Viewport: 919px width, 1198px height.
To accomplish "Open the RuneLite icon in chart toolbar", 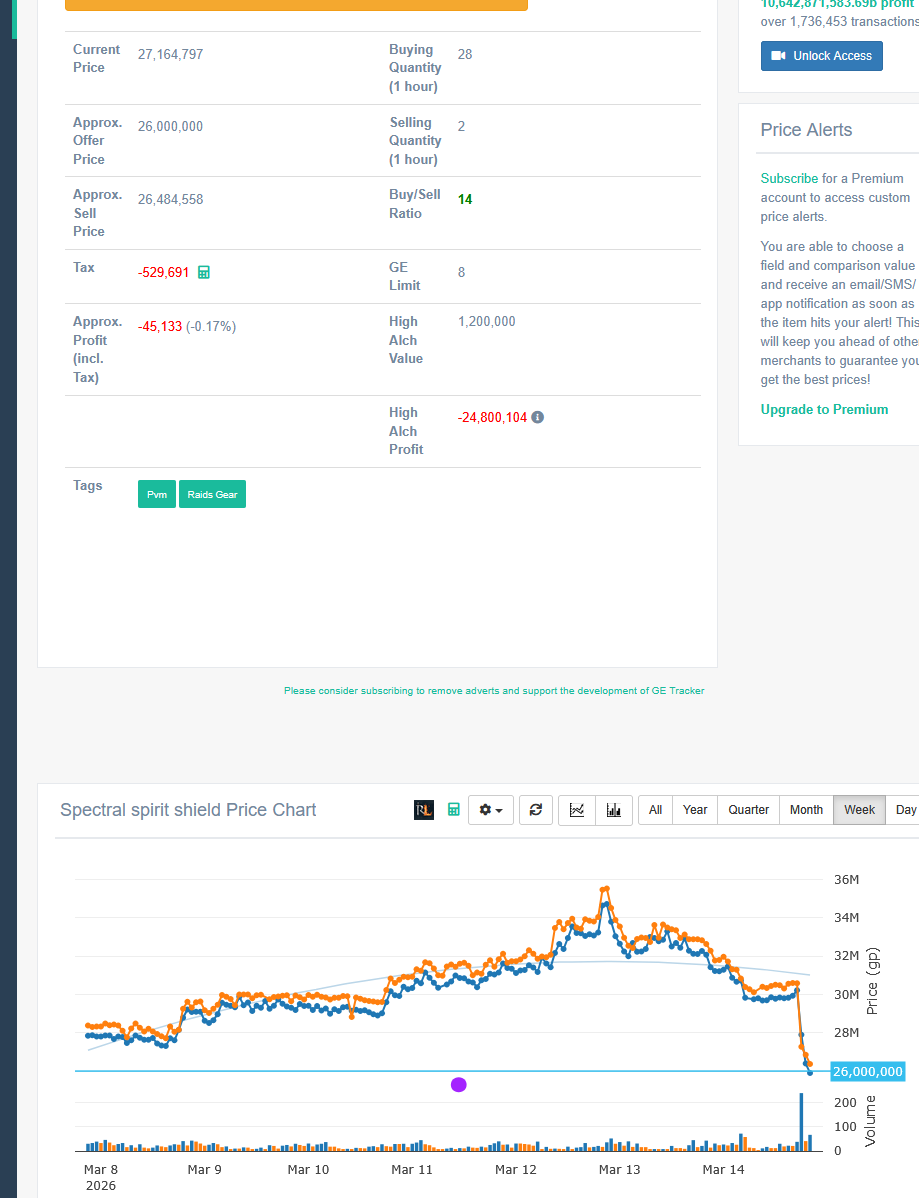I will (424, 810).
